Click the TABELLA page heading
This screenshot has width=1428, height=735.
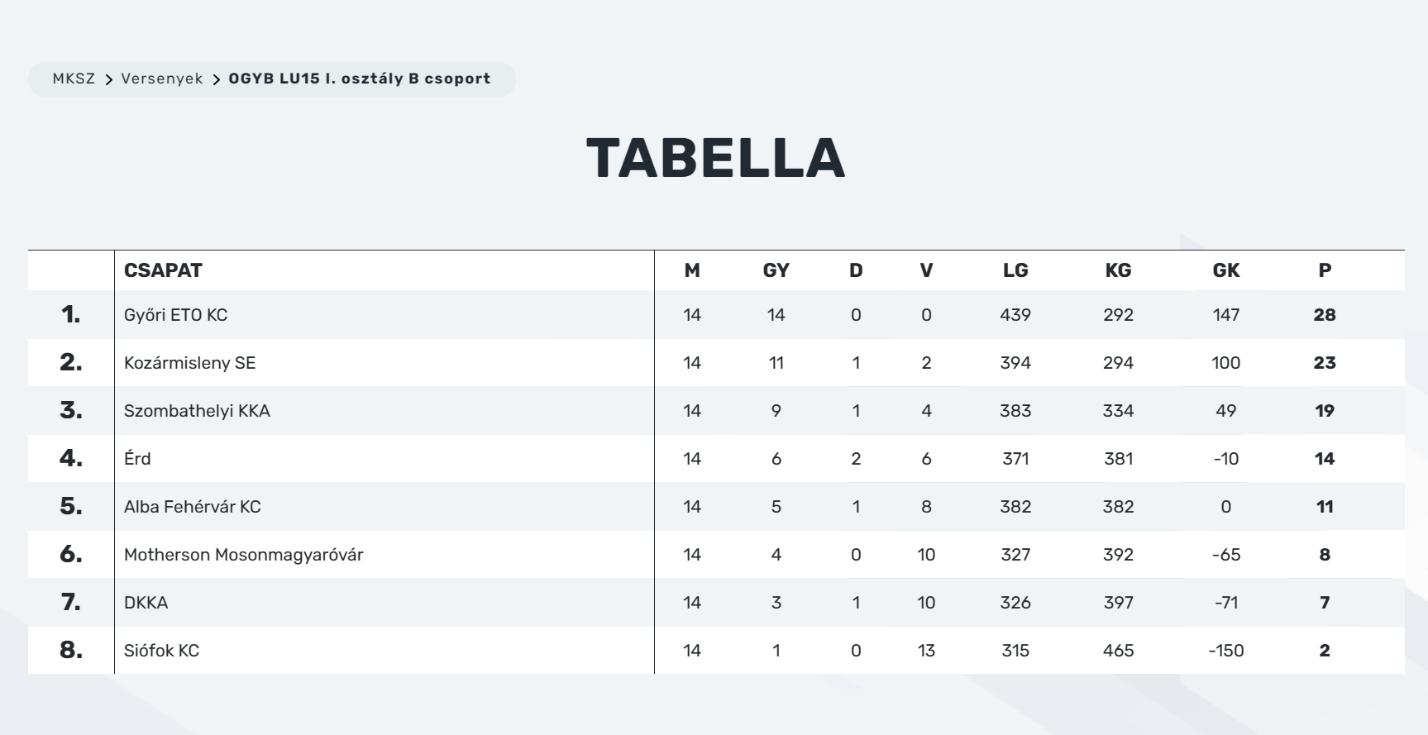click(715, 158)
